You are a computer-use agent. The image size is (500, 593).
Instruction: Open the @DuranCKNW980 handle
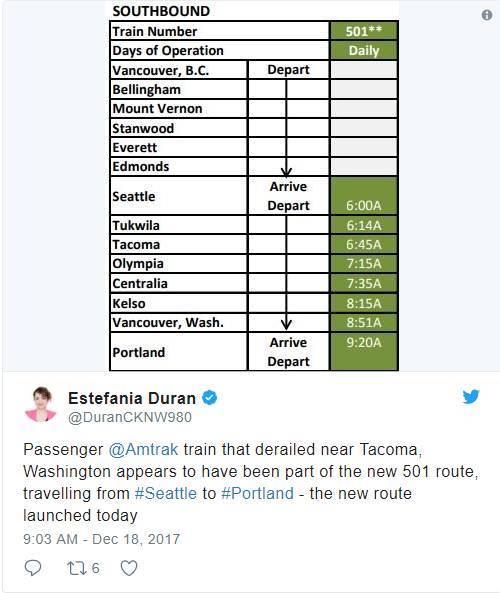(x=130, y=417)
